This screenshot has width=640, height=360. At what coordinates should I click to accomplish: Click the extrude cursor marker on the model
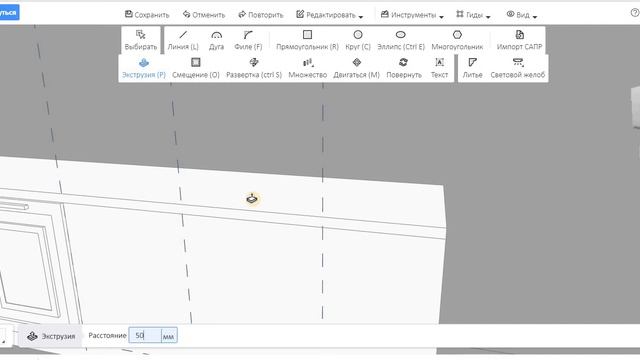[252, 199]
